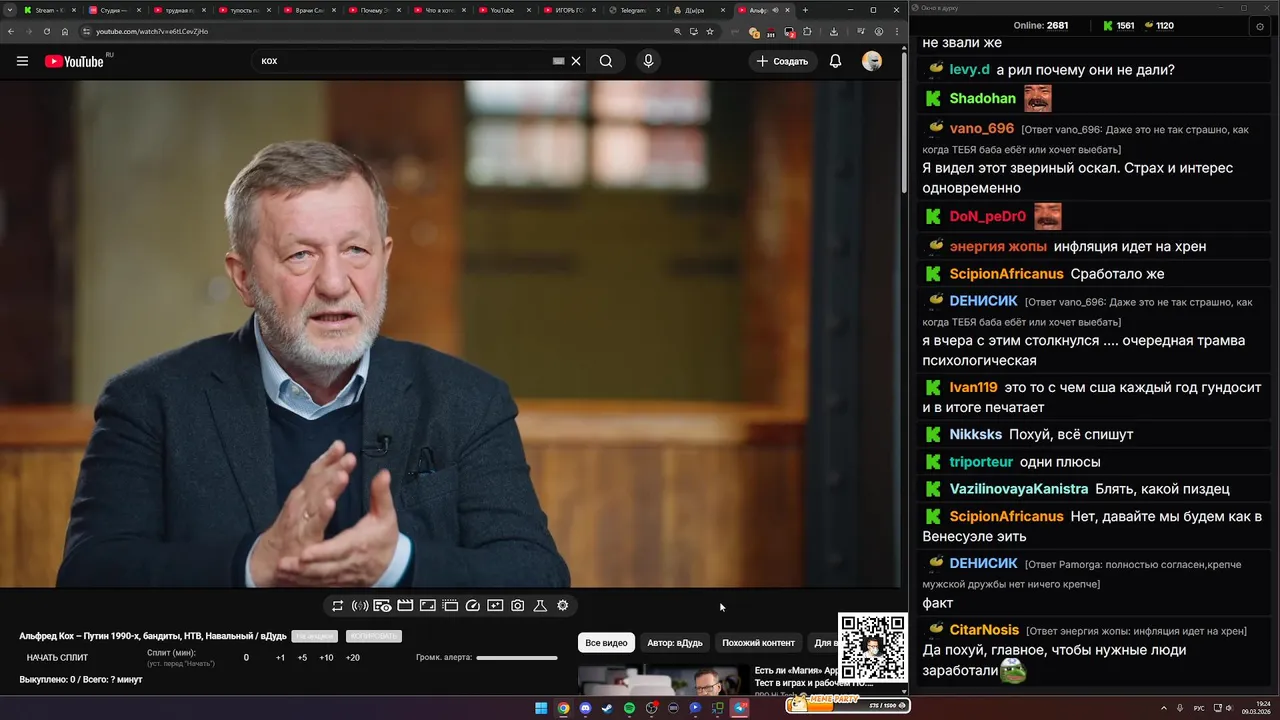Toggle cinema mode clapperboard icon under player
The image size is (1280, 720).
405,606
